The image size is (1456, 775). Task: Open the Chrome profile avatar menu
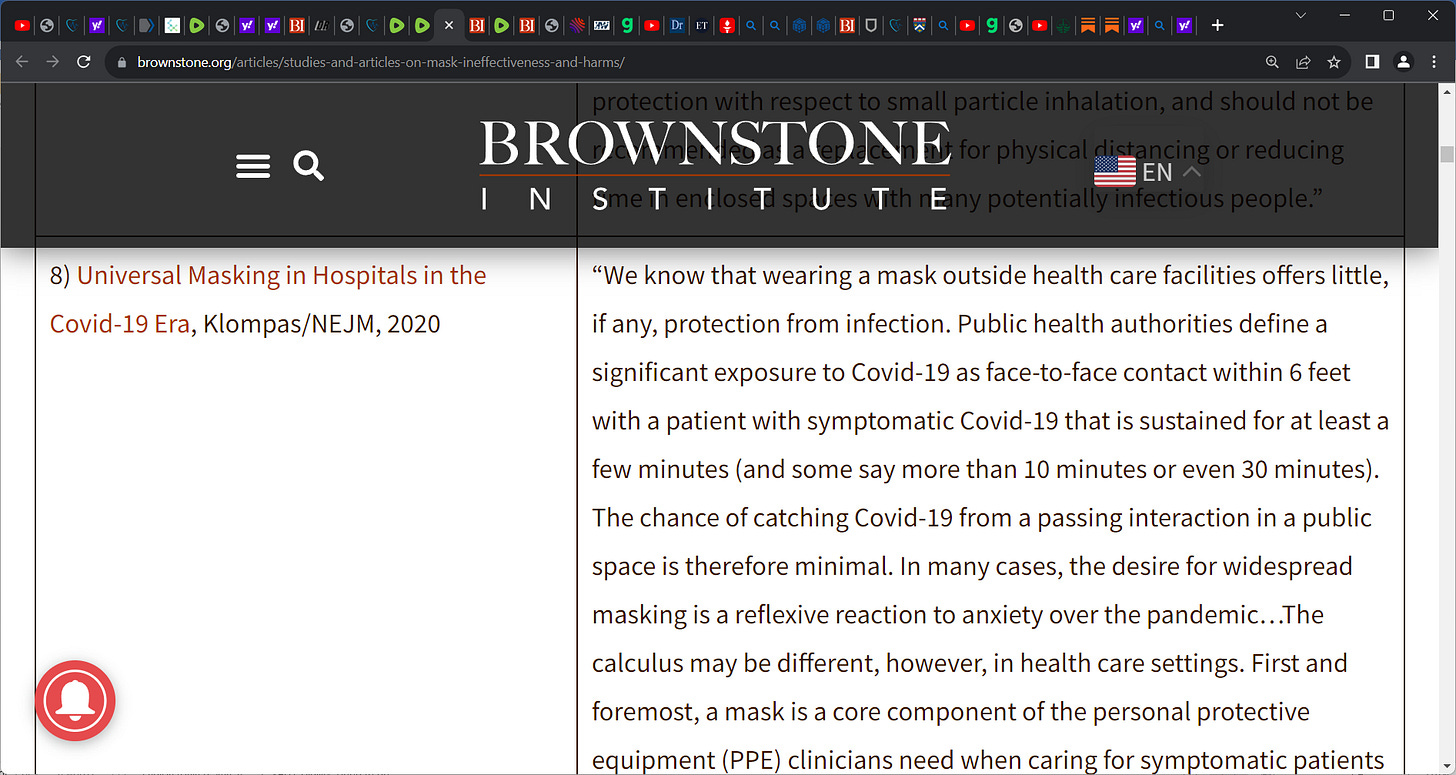click(1403, 62)
